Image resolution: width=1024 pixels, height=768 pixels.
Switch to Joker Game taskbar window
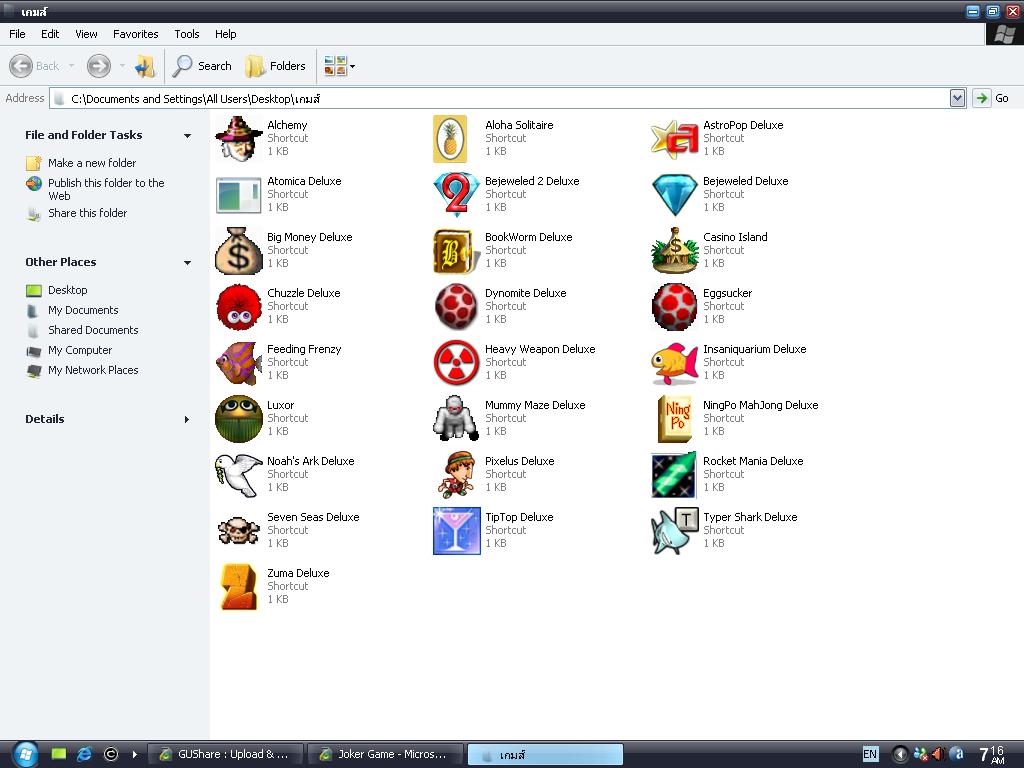[385, 754]
